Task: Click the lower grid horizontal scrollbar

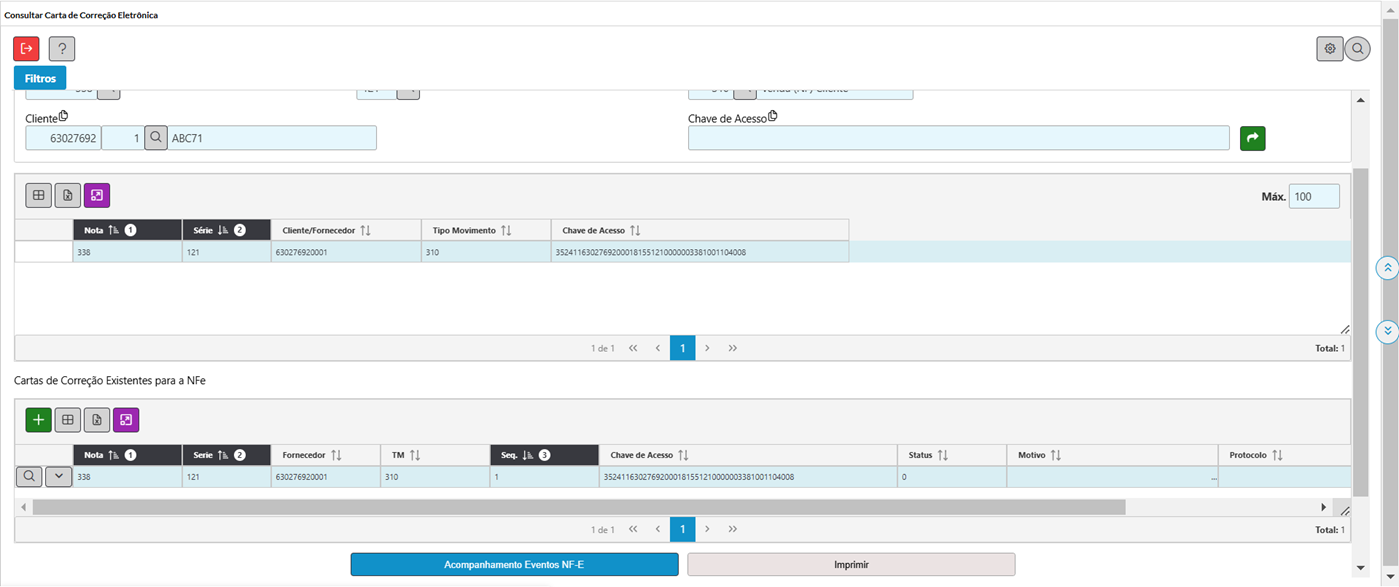Action: [578, 508]
